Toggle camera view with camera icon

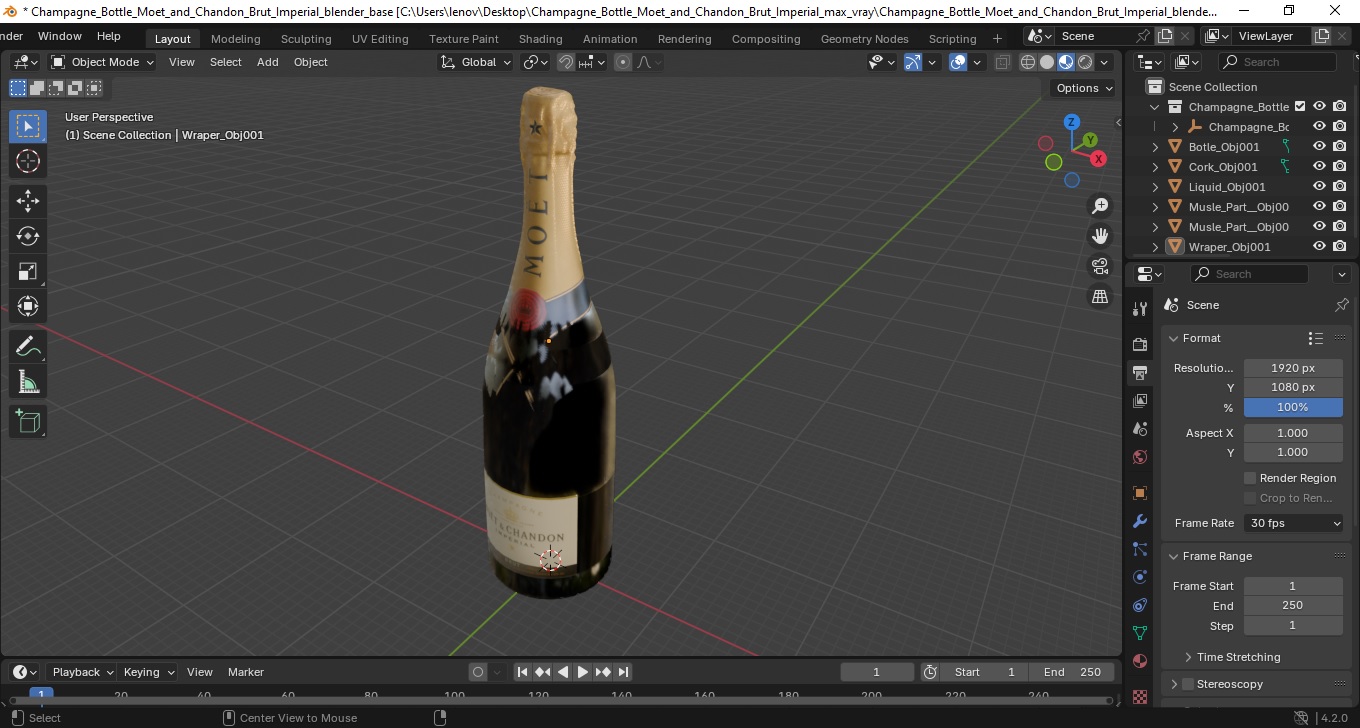[1100, 266]
